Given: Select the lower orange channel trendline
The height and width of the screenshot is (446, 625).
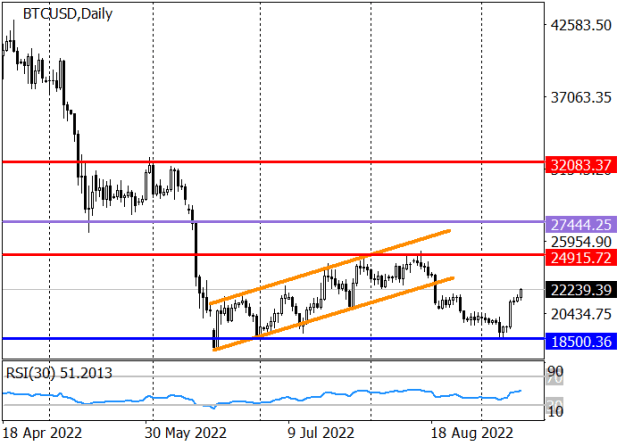Looking at the screenshot, I should pos(334,314).
